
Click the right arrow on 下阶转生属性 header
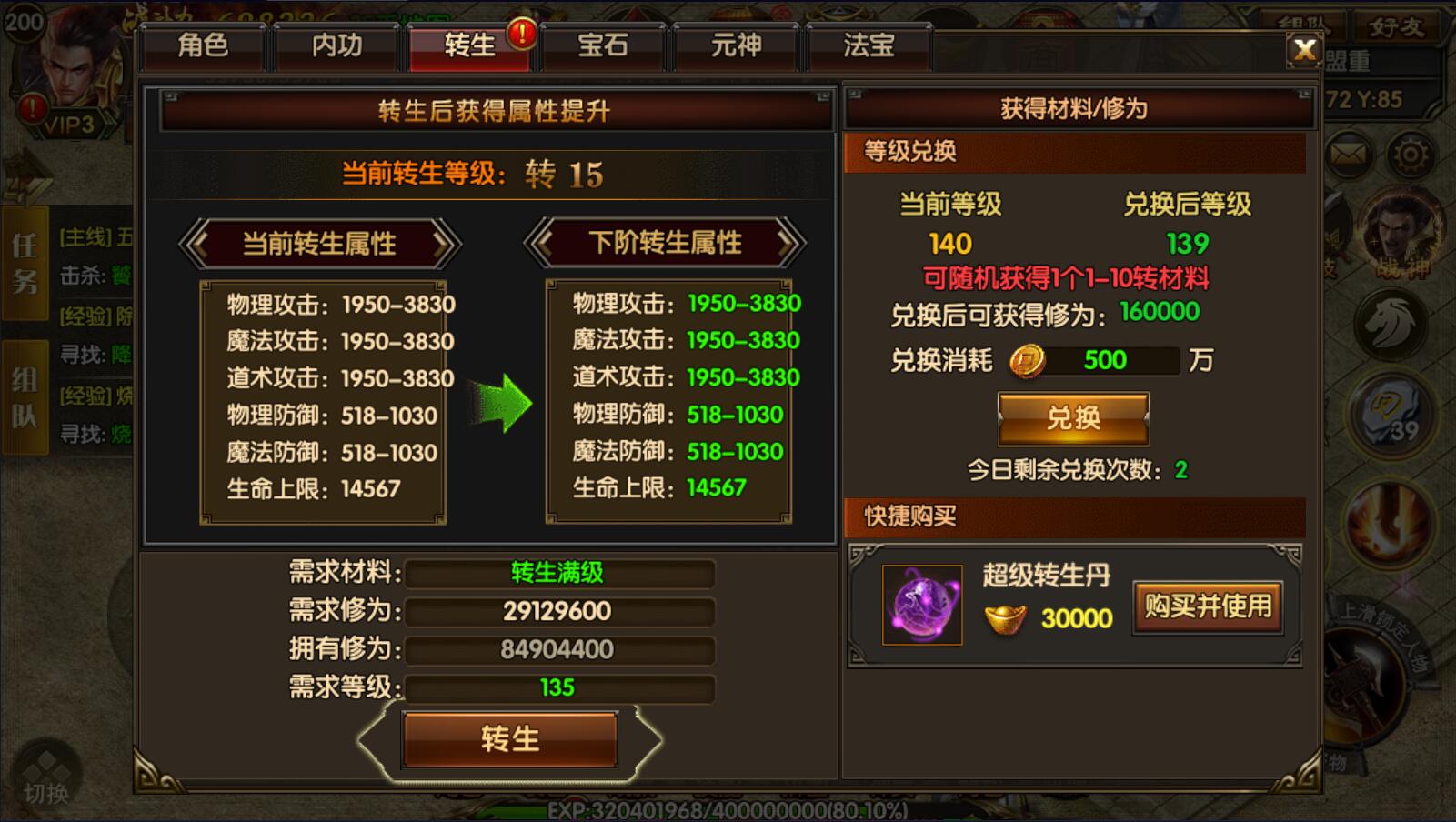[788, 243]
